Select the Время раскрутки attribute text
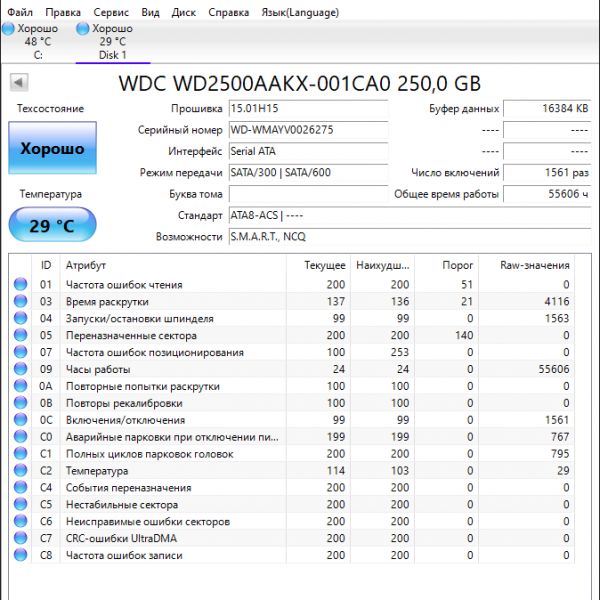600x600 pixels. click(x=107, y=302)
